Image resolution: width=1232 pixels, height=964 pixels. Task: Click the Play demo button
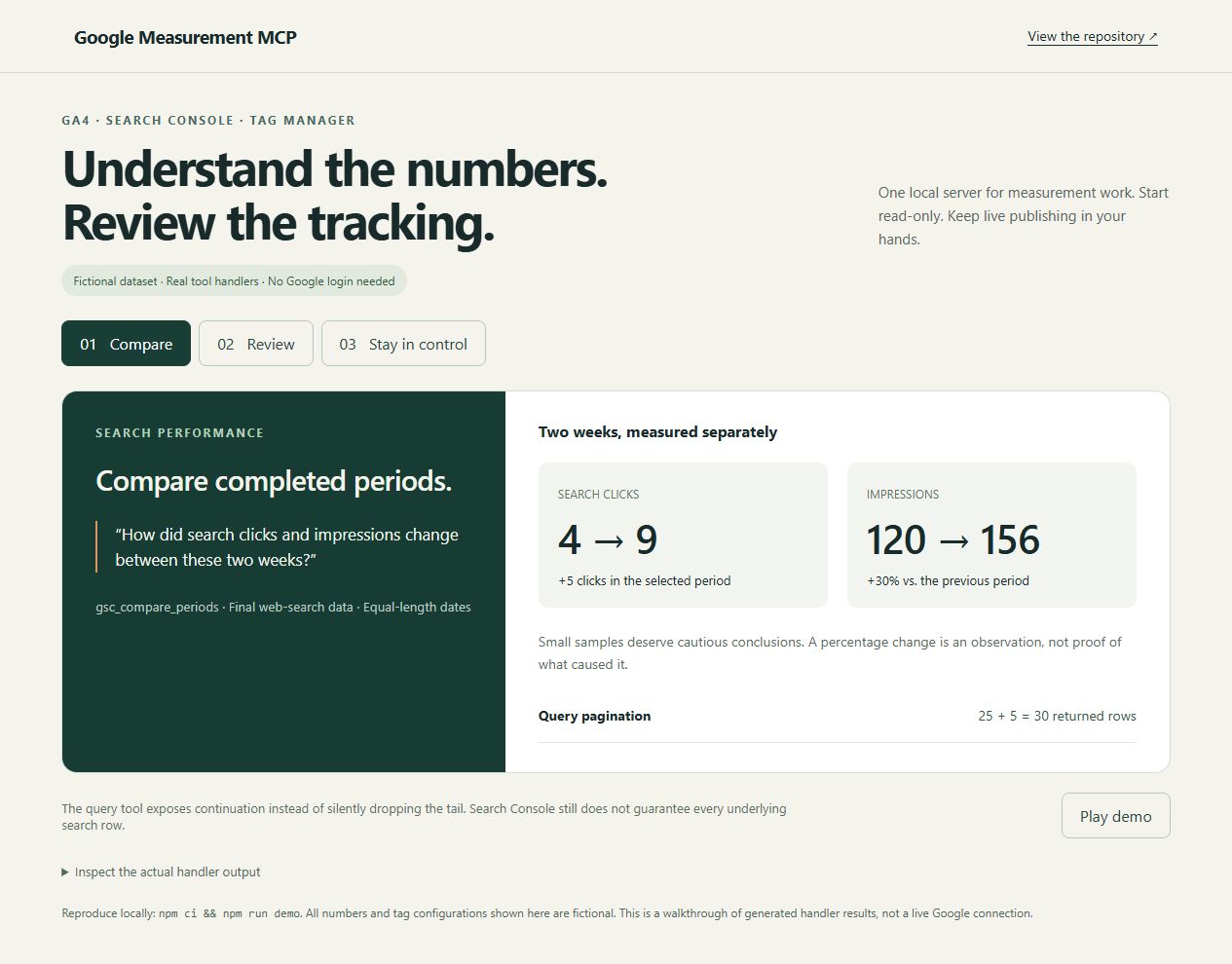tap(1115, 816)
